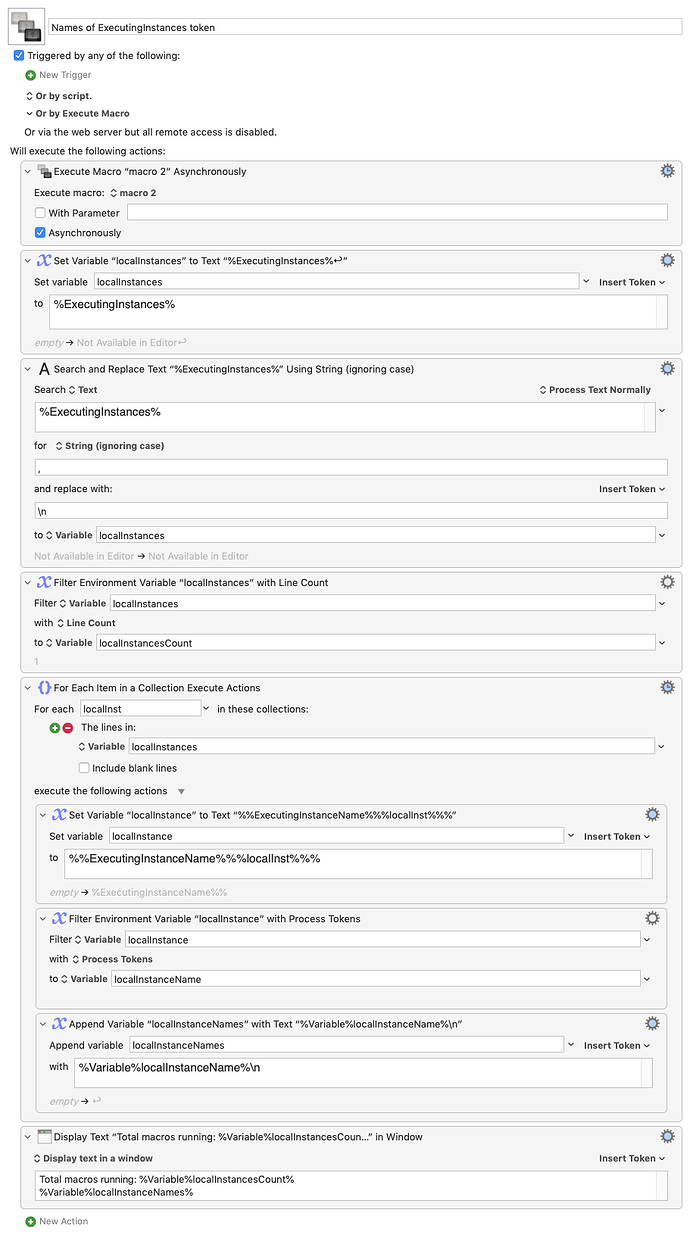690x1235 pixels.
Task: Open the String (ignoring case) popup
Action: [x=109, y=446]
